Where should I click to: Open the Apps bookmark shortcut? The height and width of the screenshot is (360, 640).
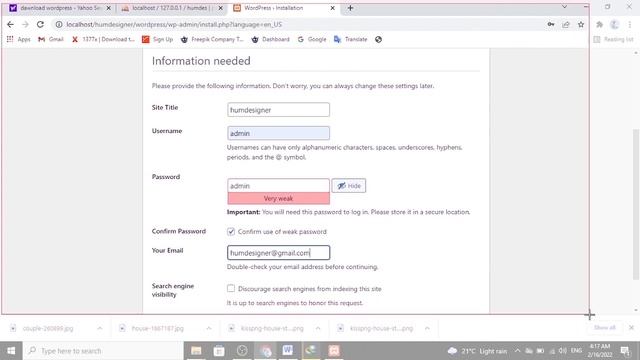coord(19,39)
